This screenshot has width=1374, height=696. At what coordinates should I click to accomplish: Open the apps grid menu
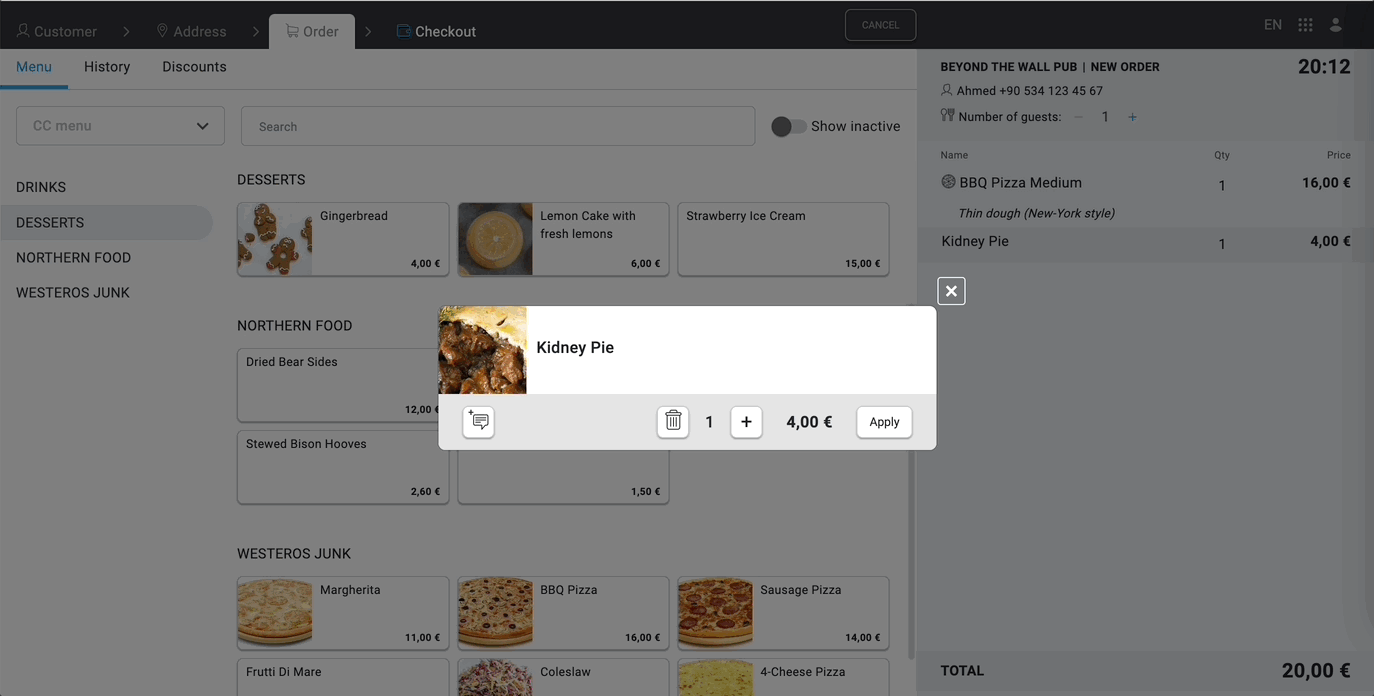point(1305,25)
